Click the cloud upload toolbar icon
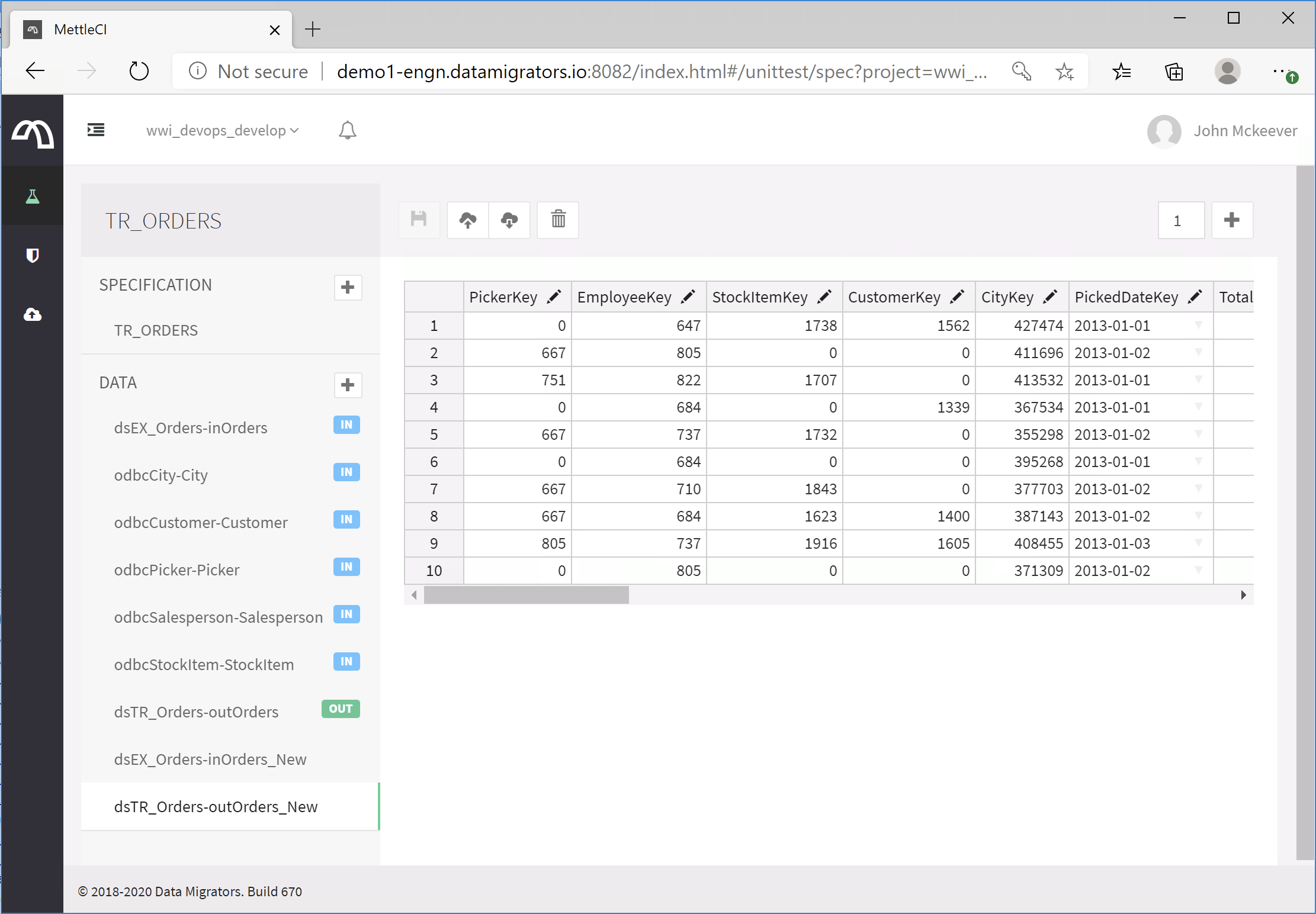1316x914 pixels. pos(467,220)
